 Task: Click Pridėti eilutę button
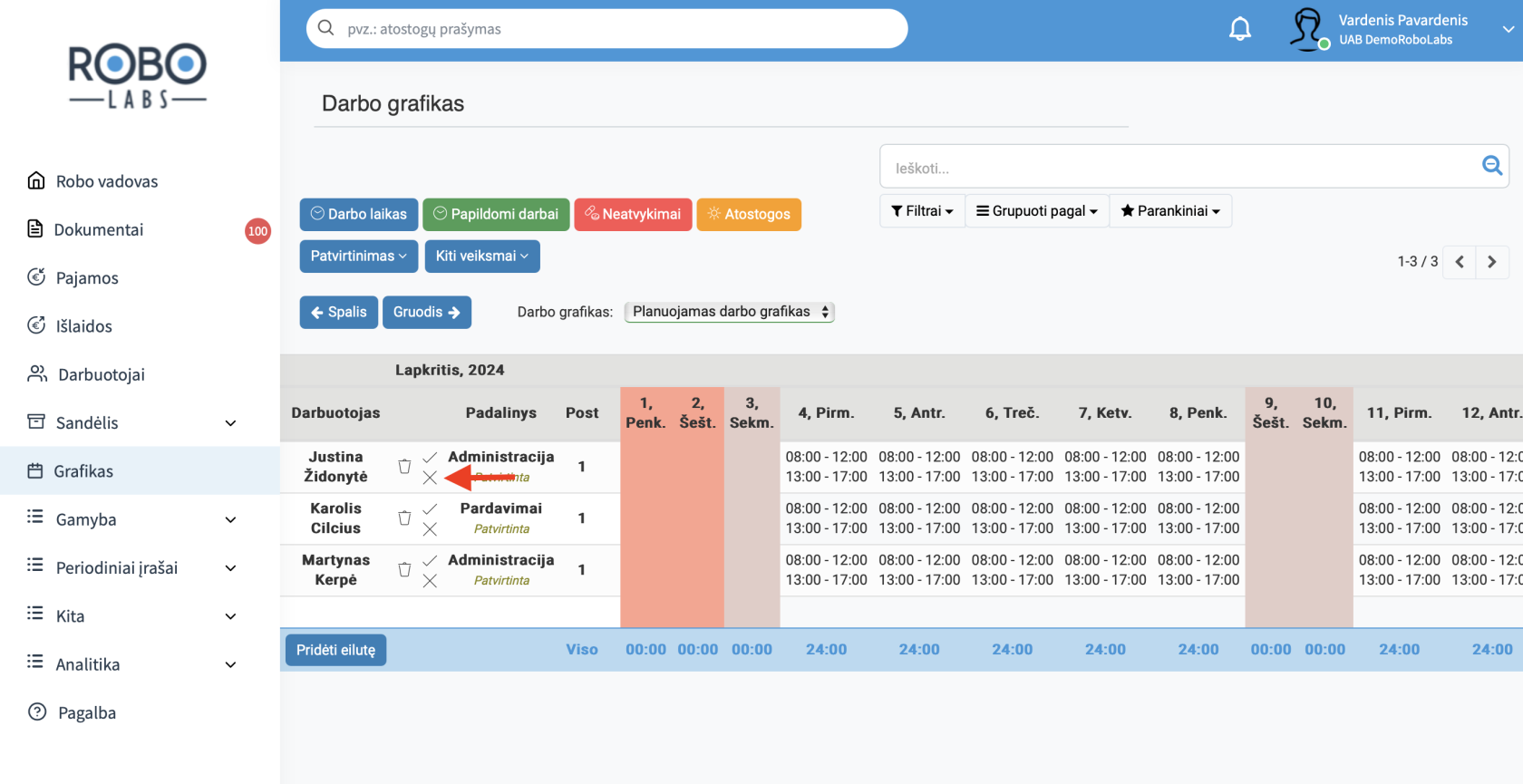pyautogui.click(x=335, y=650)
